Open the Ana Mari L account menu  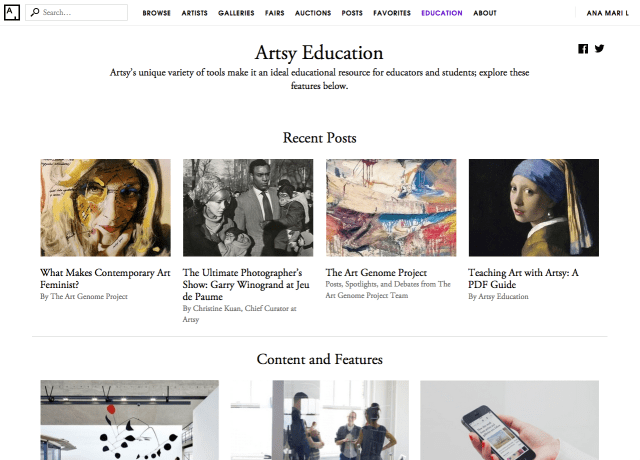(607, 13)
